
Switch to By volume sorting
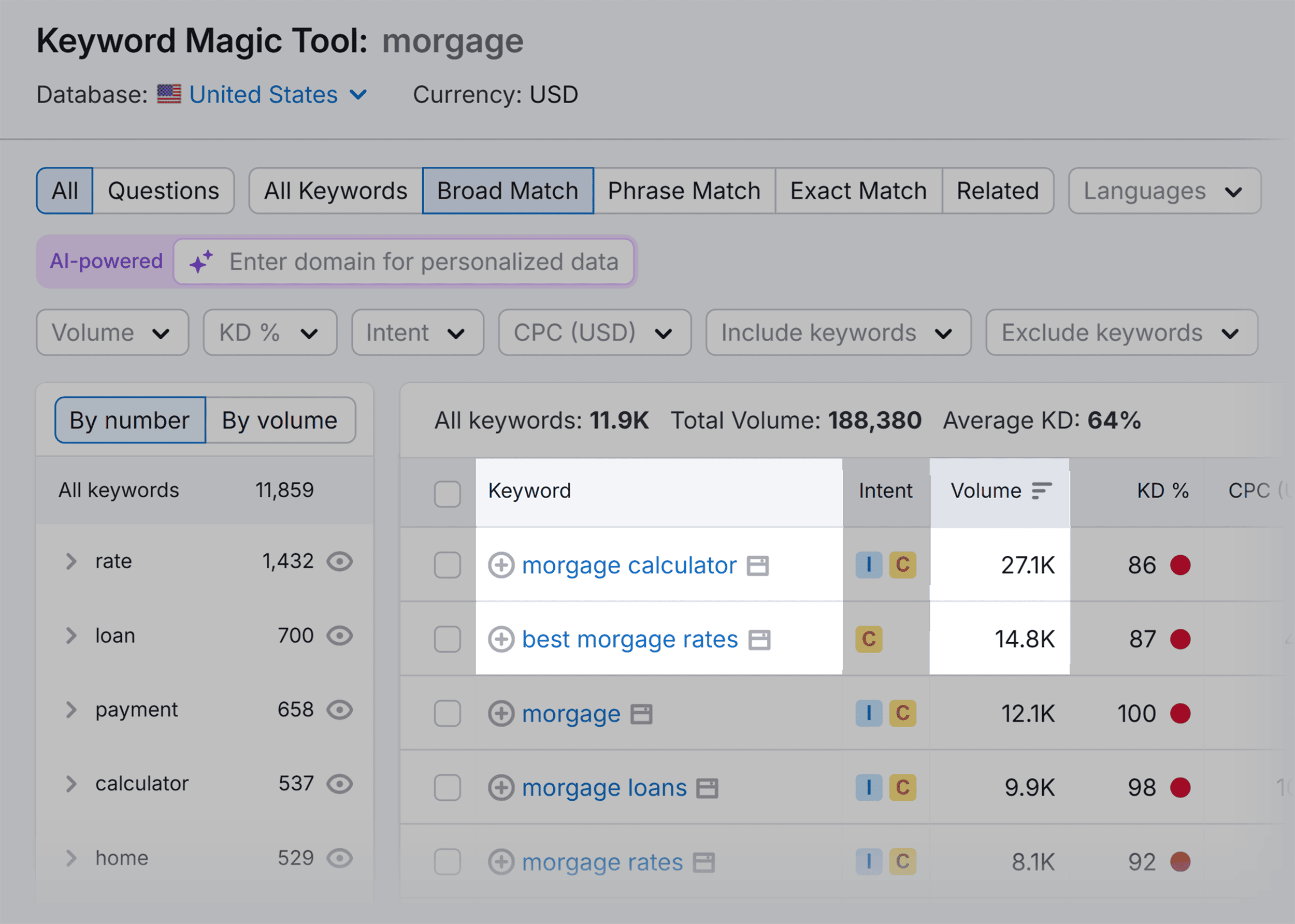[x=280, y=420]
